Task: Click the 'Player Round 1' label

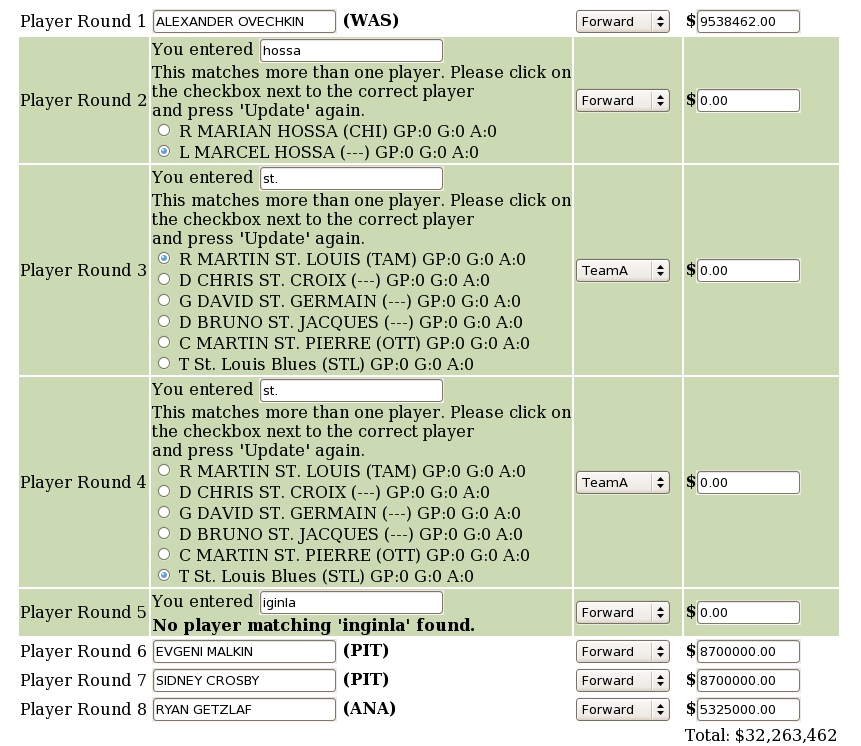Action: (83, 21)
